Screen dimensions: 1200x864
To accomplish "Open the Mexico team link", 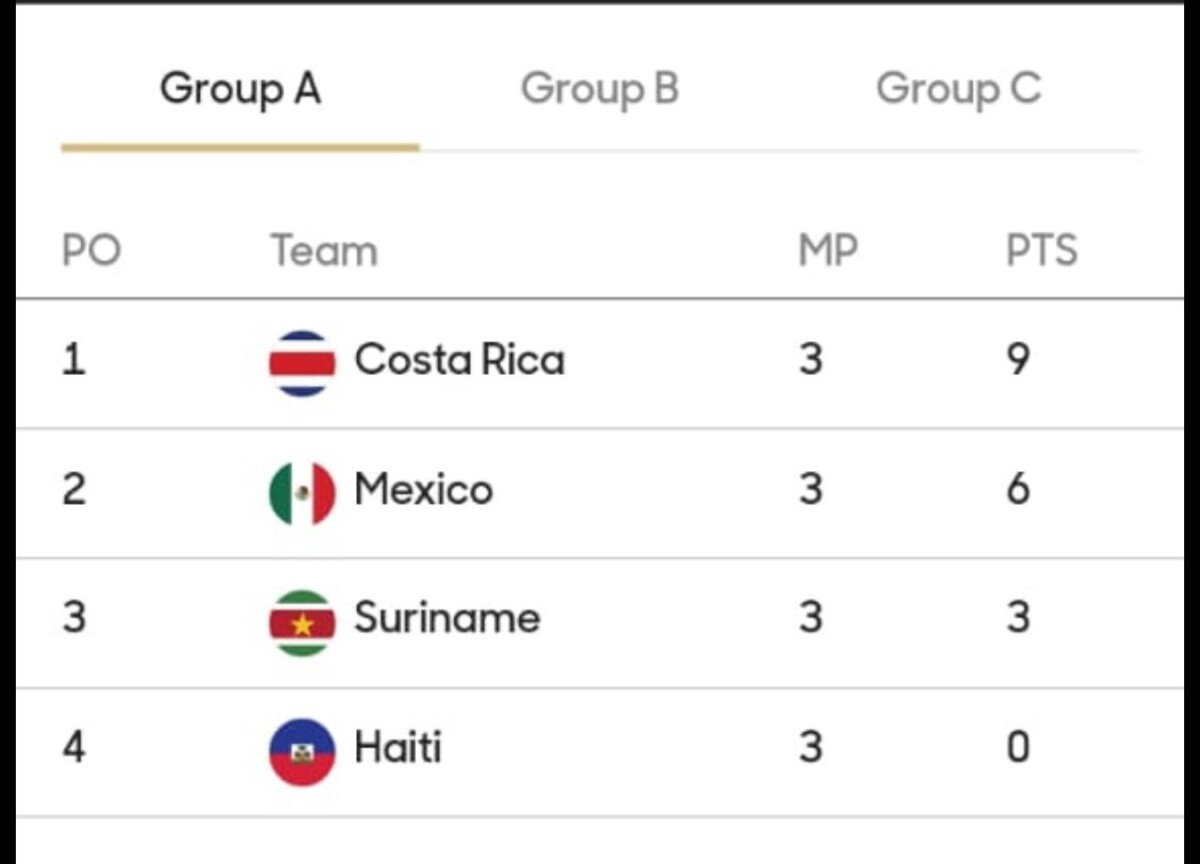I will click(423, 490).
